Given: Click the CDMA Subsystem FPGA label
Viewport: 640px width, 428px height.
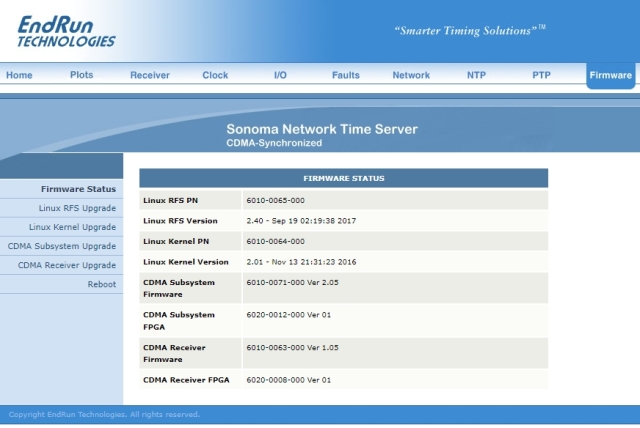Looking at the screenshot, I should [179, 321].
